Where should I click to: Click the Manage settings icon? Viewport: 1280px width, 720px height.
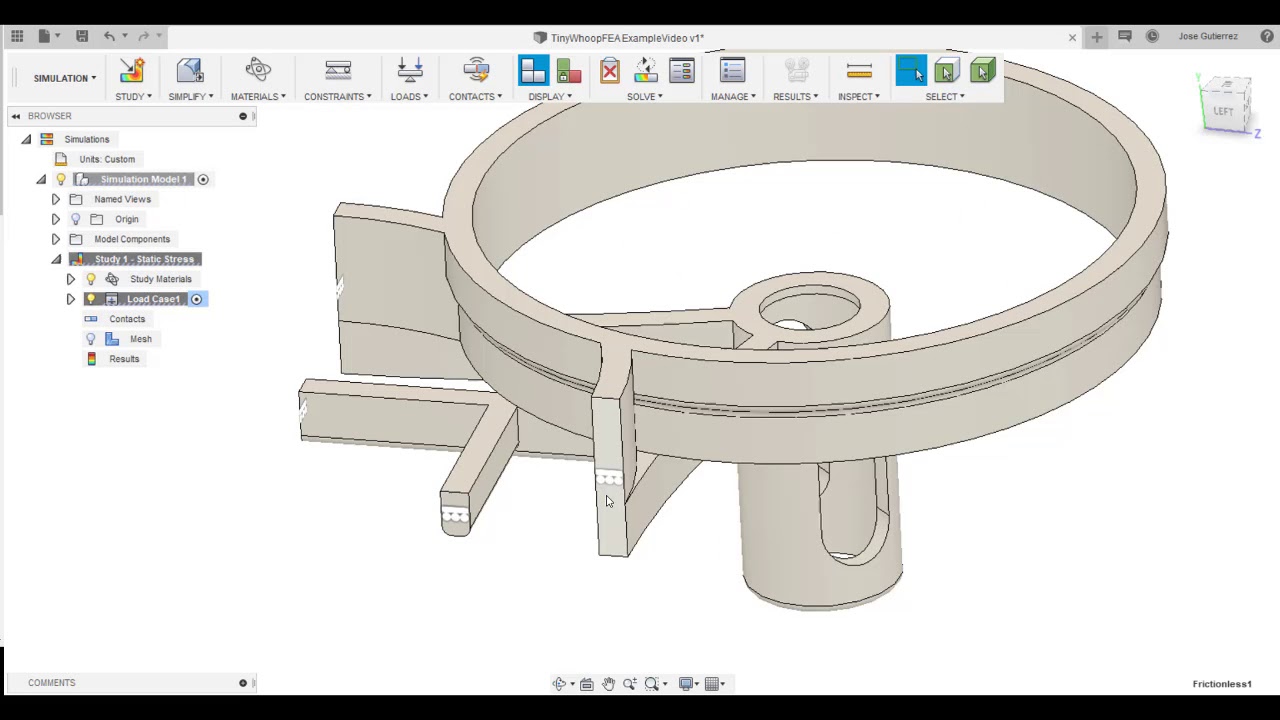point(733,70)
